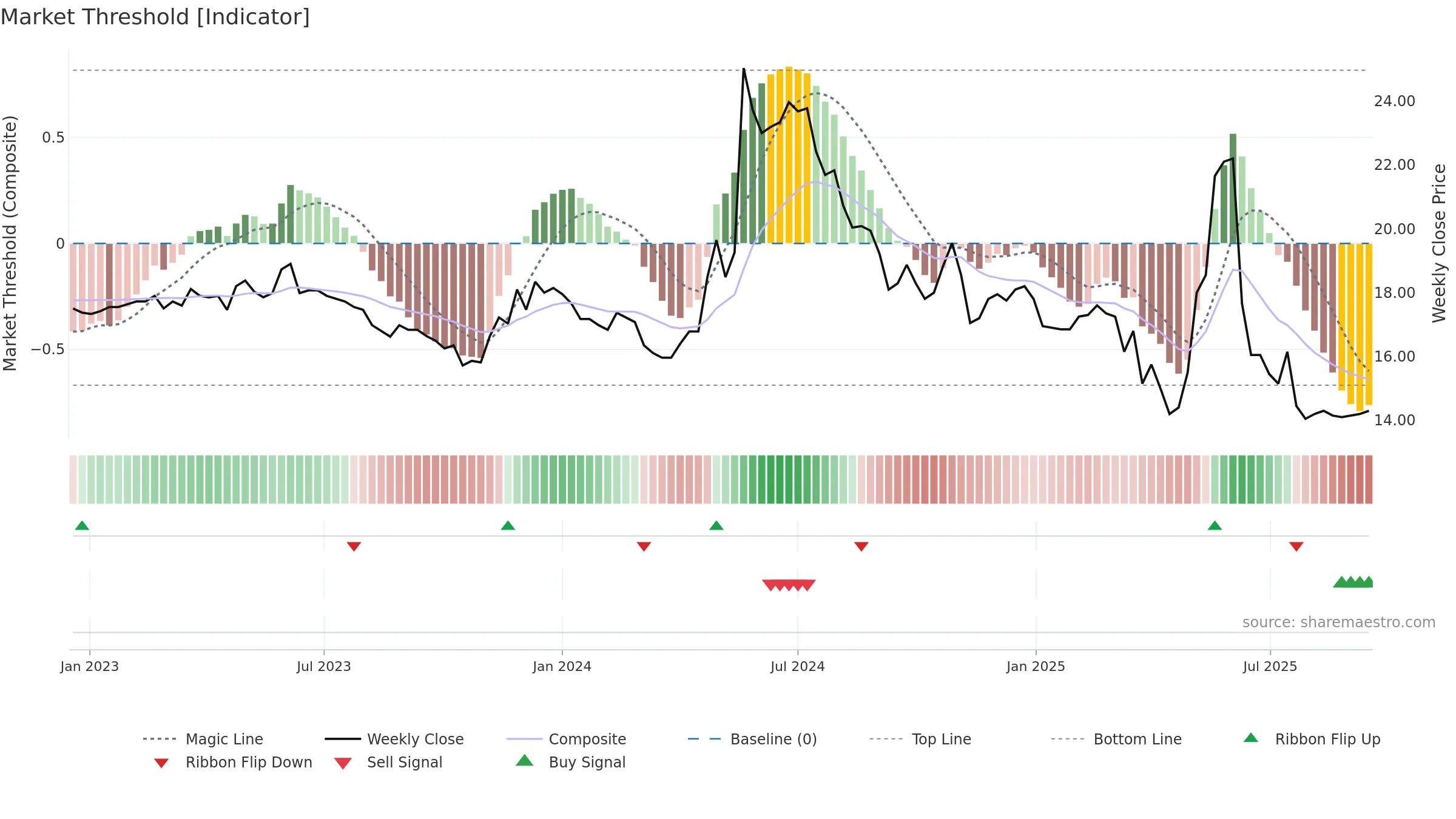
Task: Toggle the Baseline (0) legend entry
Action: (x=752, y=739)
